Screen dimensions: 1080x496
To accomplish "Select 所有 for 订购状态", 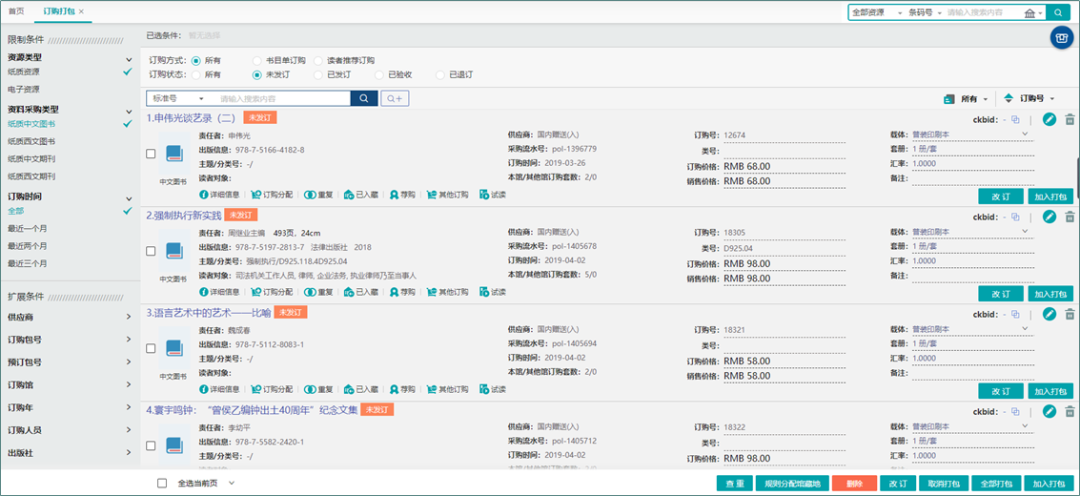I will tap(196, 75).
